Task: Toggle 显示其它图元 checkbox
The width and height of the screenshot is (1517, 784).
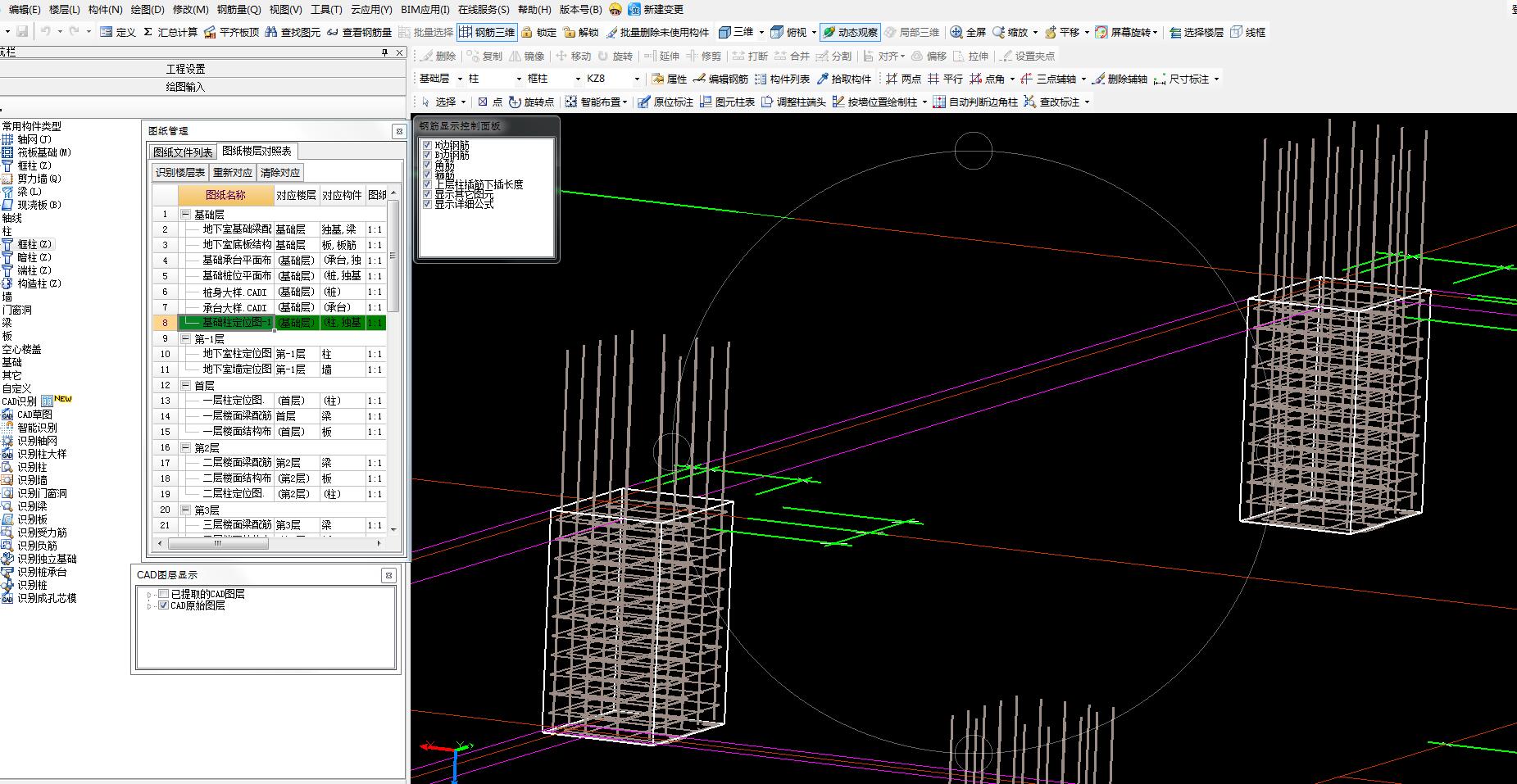Action: 426,194
